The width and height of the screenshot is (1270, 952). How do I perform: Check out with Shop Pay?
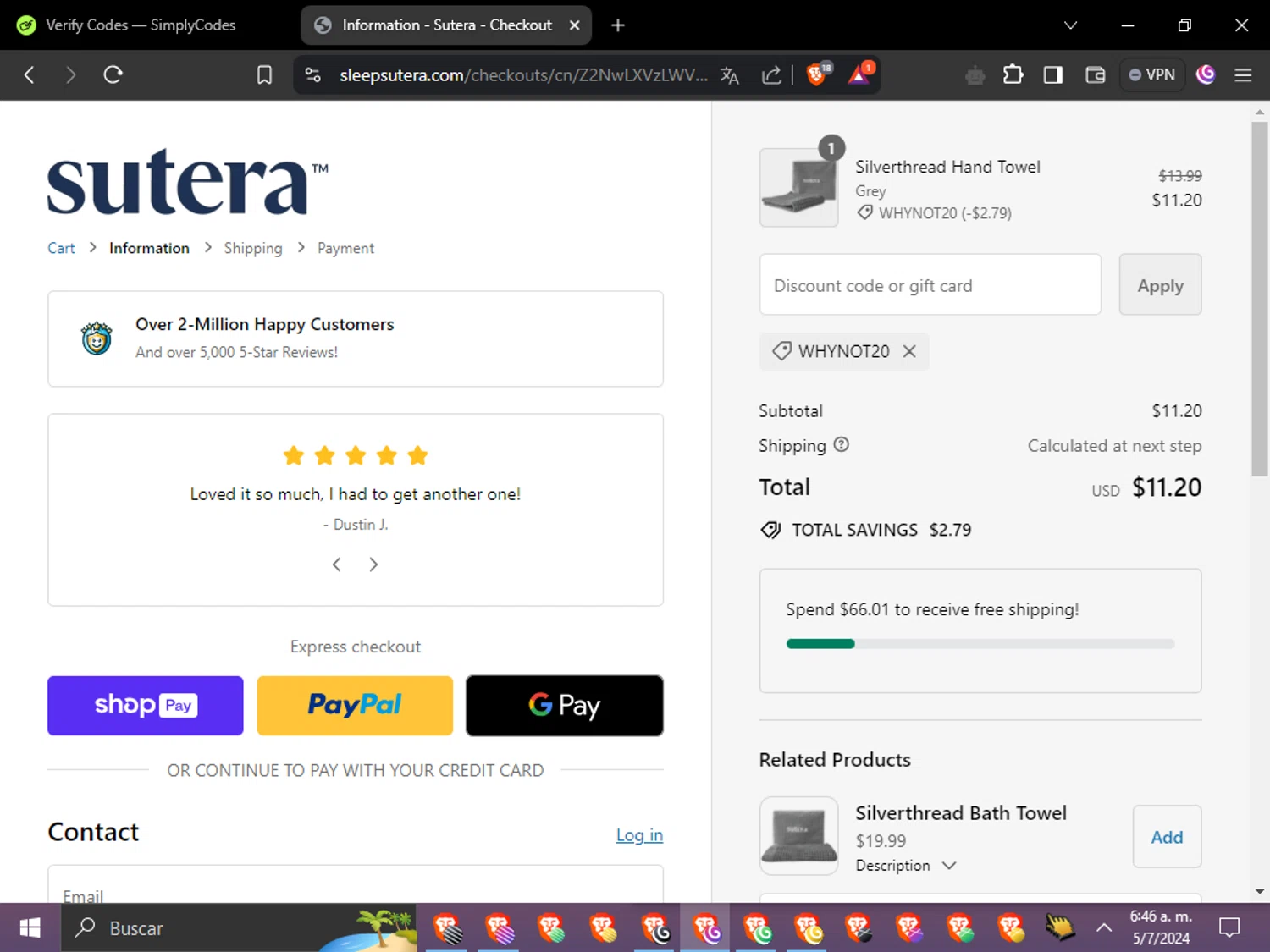pos(146,706)
